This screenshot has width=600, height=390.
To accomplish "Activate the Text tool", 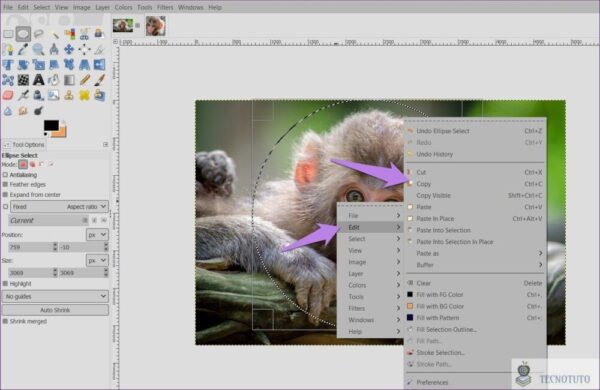I will coord(38,80).
